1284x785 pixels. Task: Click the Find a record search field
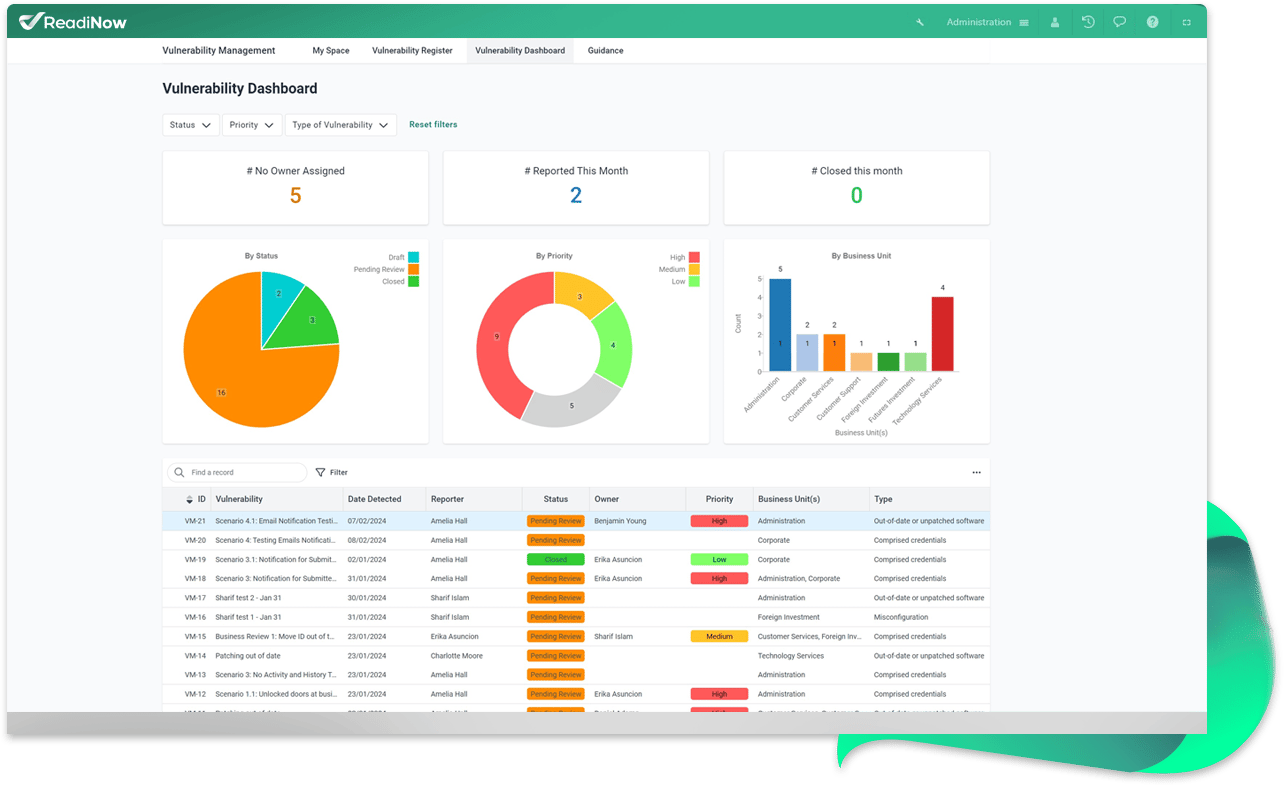click(236, 472)
